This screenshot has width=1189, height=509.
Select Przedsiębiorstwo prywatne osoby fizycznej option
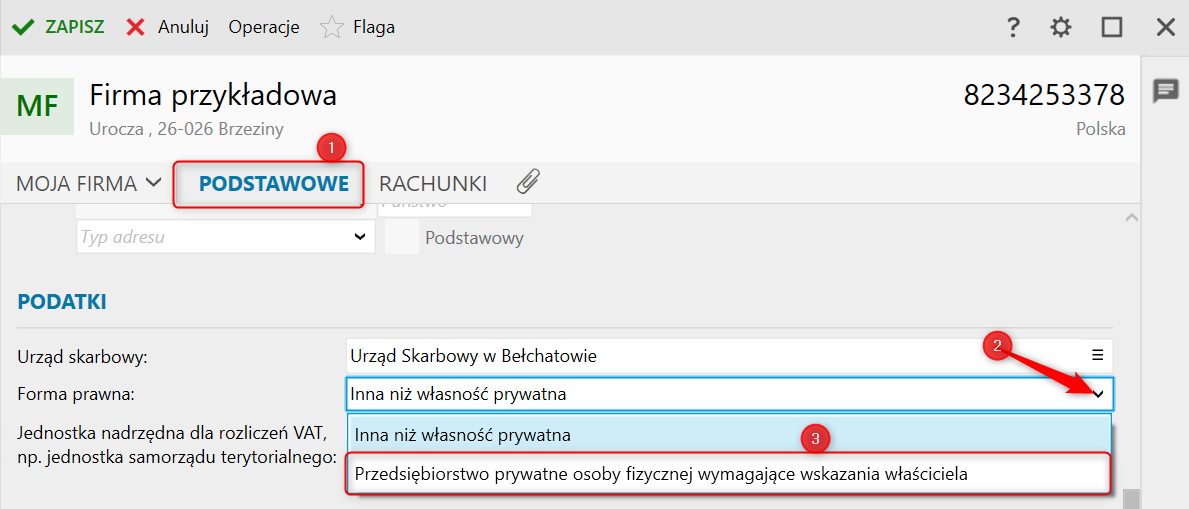[661, 474]
